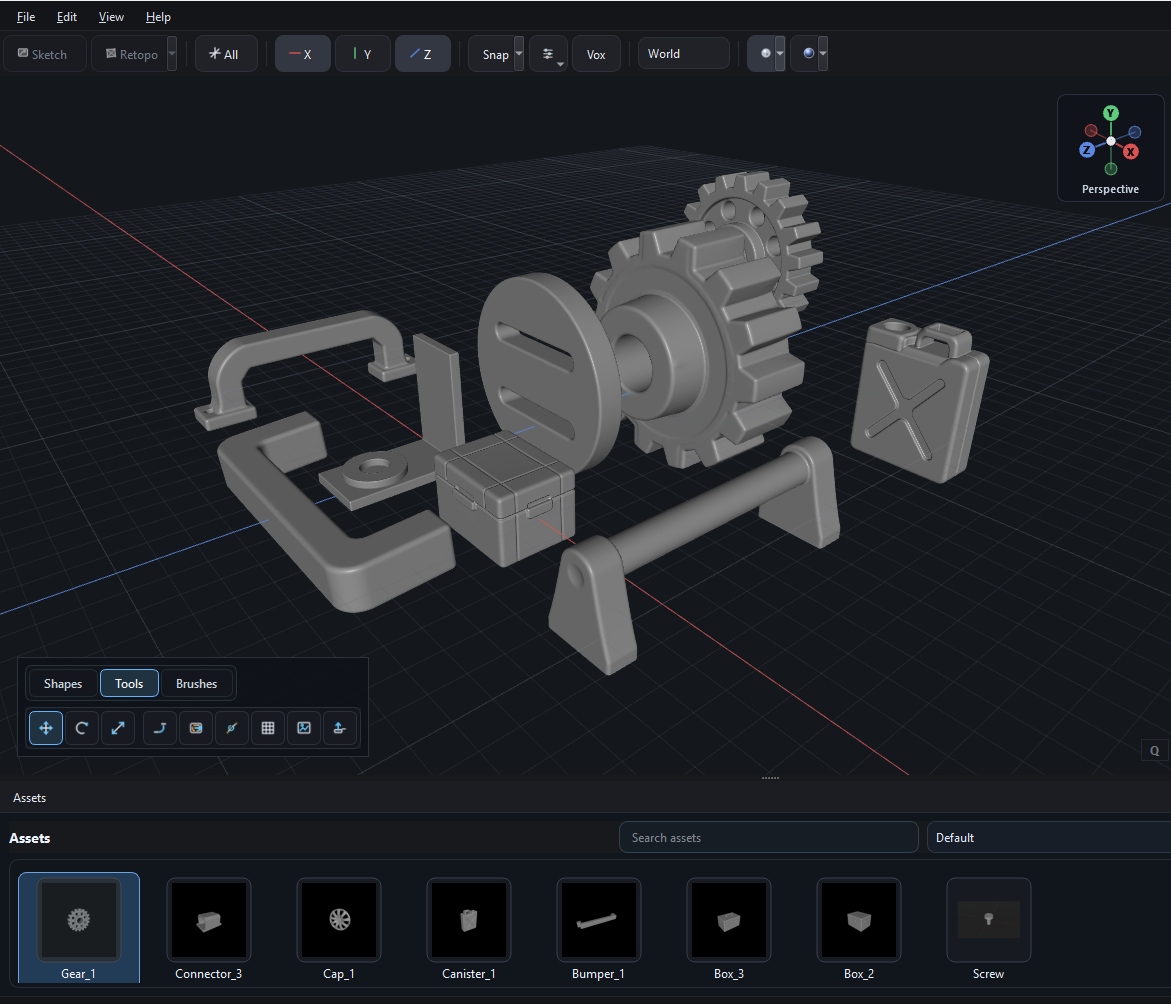Click the snap settings sliders icon
The height and width of the screenshot is (1004, 1171).
(548, 54)
